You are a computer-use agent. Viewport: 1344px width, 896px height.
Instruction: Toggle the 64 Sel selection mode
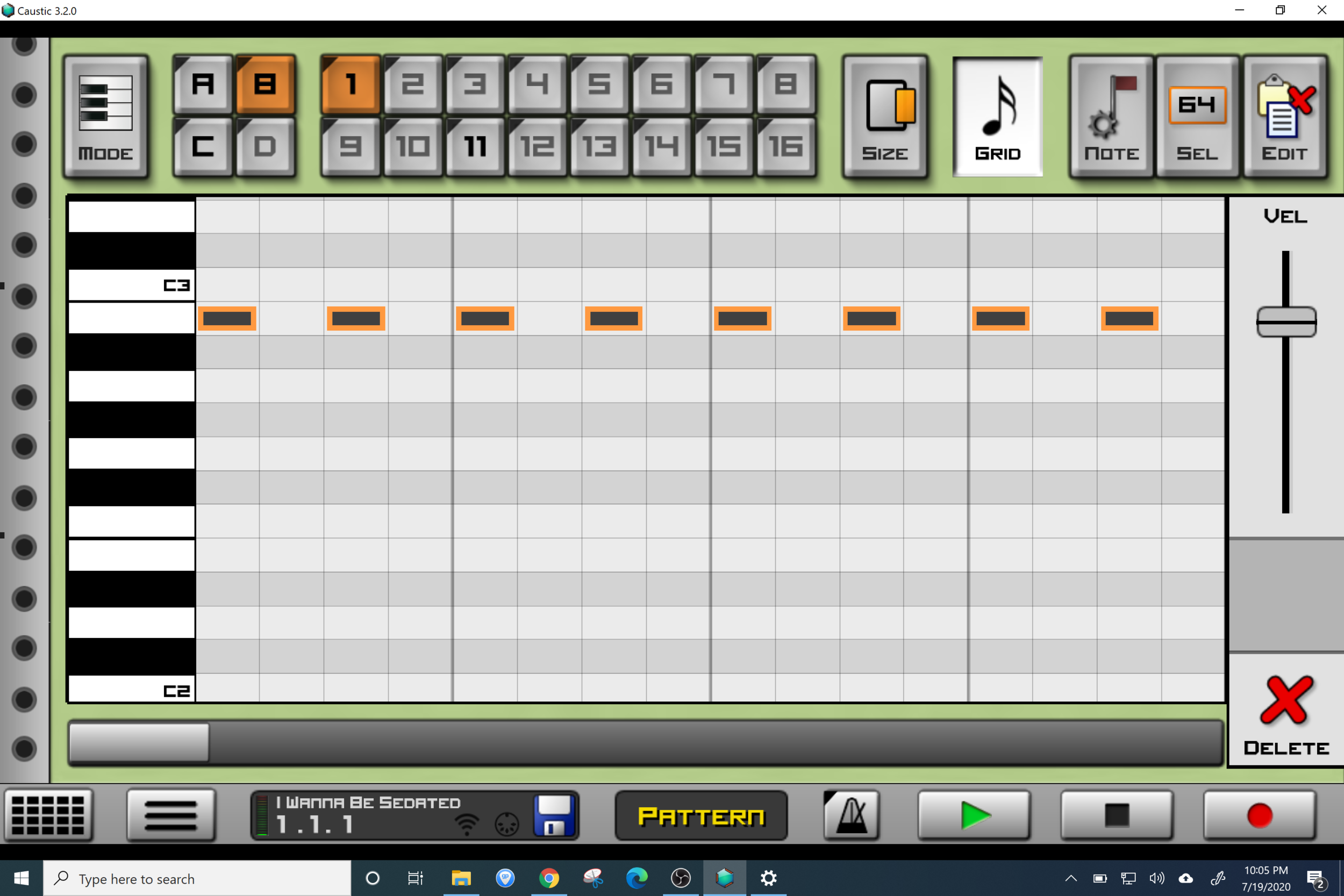[x=1197, y=117]
